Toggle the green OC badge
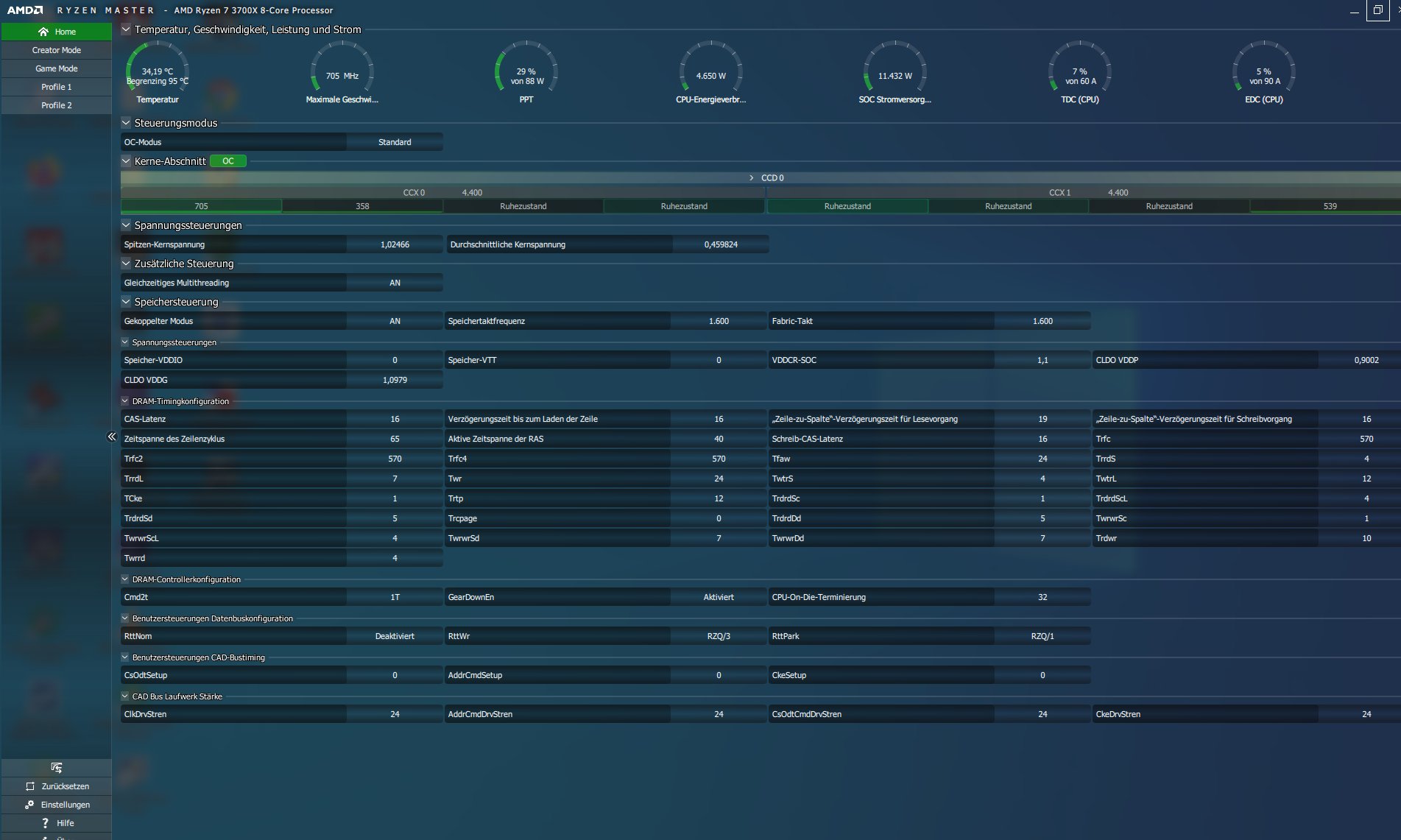Image resolution: width=1401 pixels, height=840 pixels. 228,161
